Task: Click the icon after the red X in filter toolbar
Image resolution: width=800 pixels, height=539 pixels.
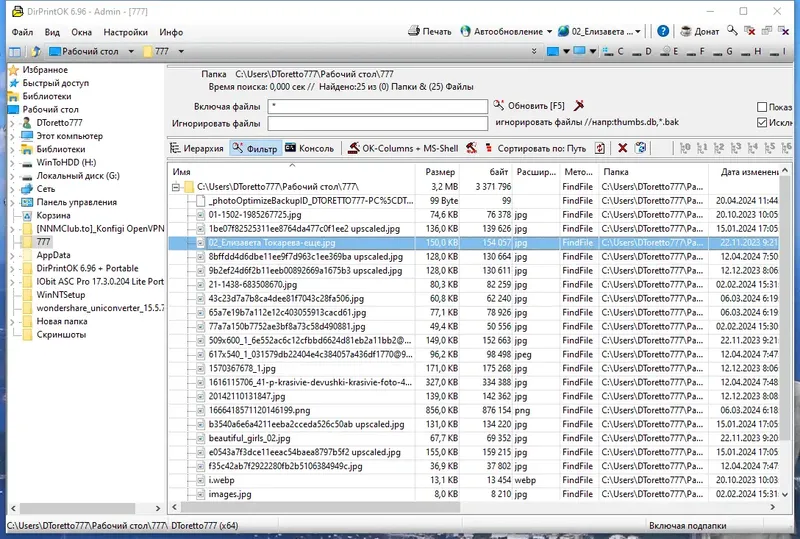Action: tap(640, 148)
